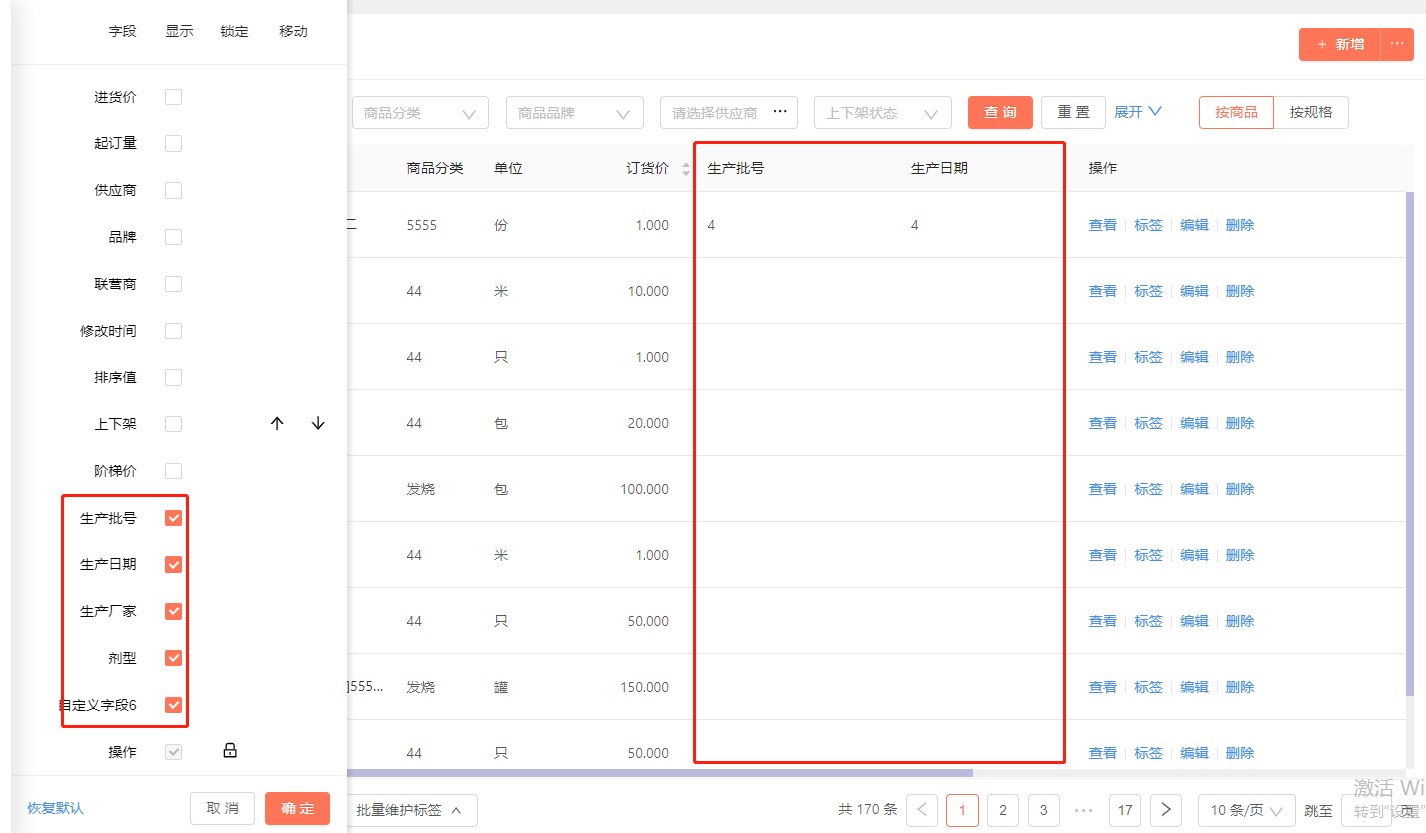
Task: Open the 商品分类 dropdown filter
Action: [x=420, y=113]
